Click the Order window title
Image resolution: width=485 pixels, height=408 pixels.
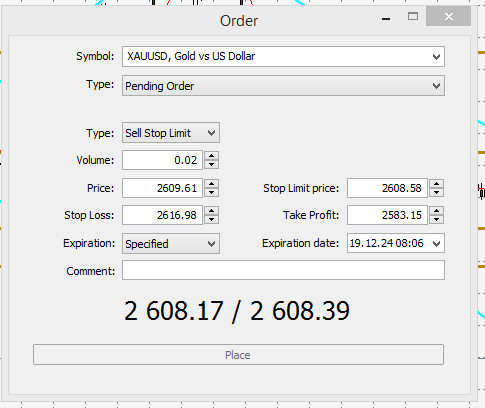[239, 21]
